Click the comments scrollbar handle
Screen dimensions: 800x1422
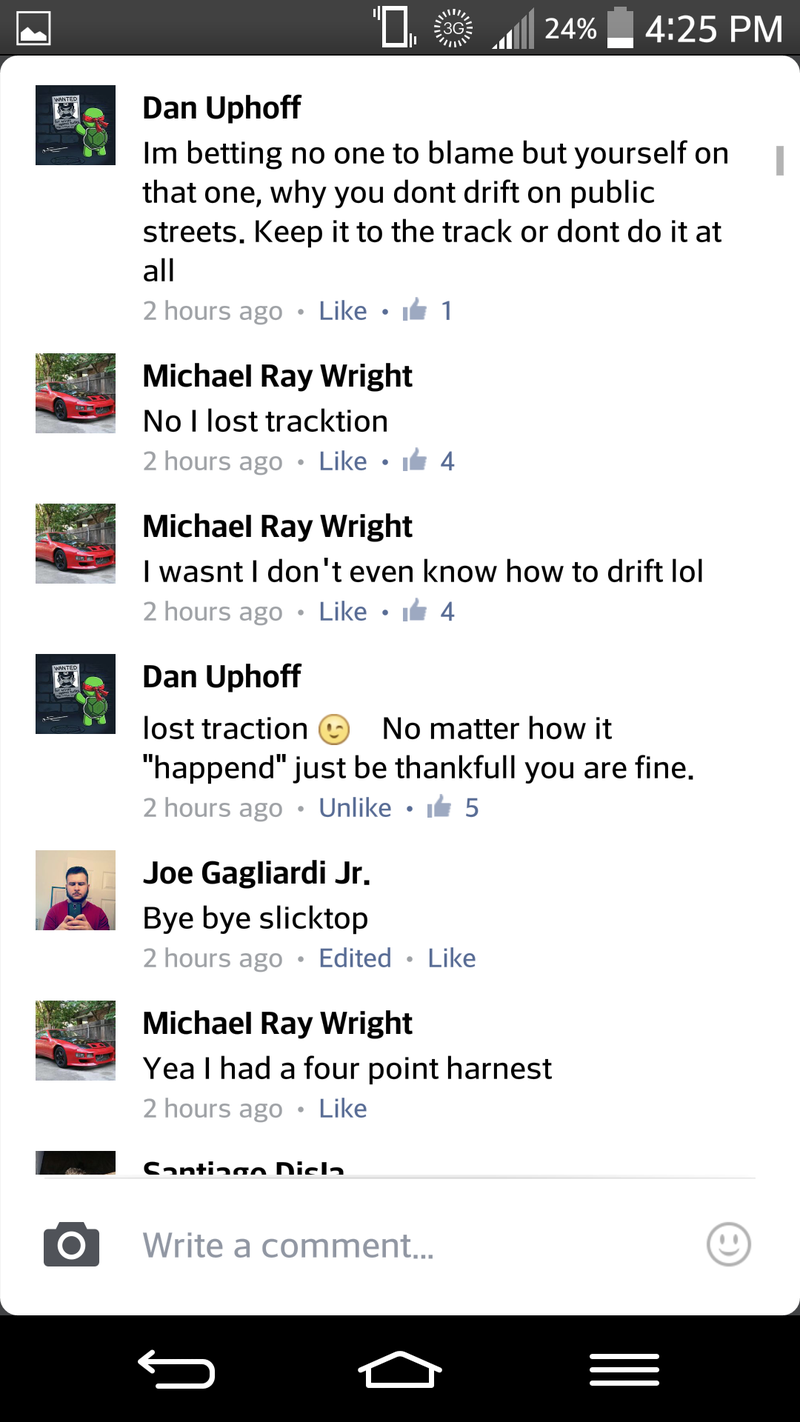point(780,159)
